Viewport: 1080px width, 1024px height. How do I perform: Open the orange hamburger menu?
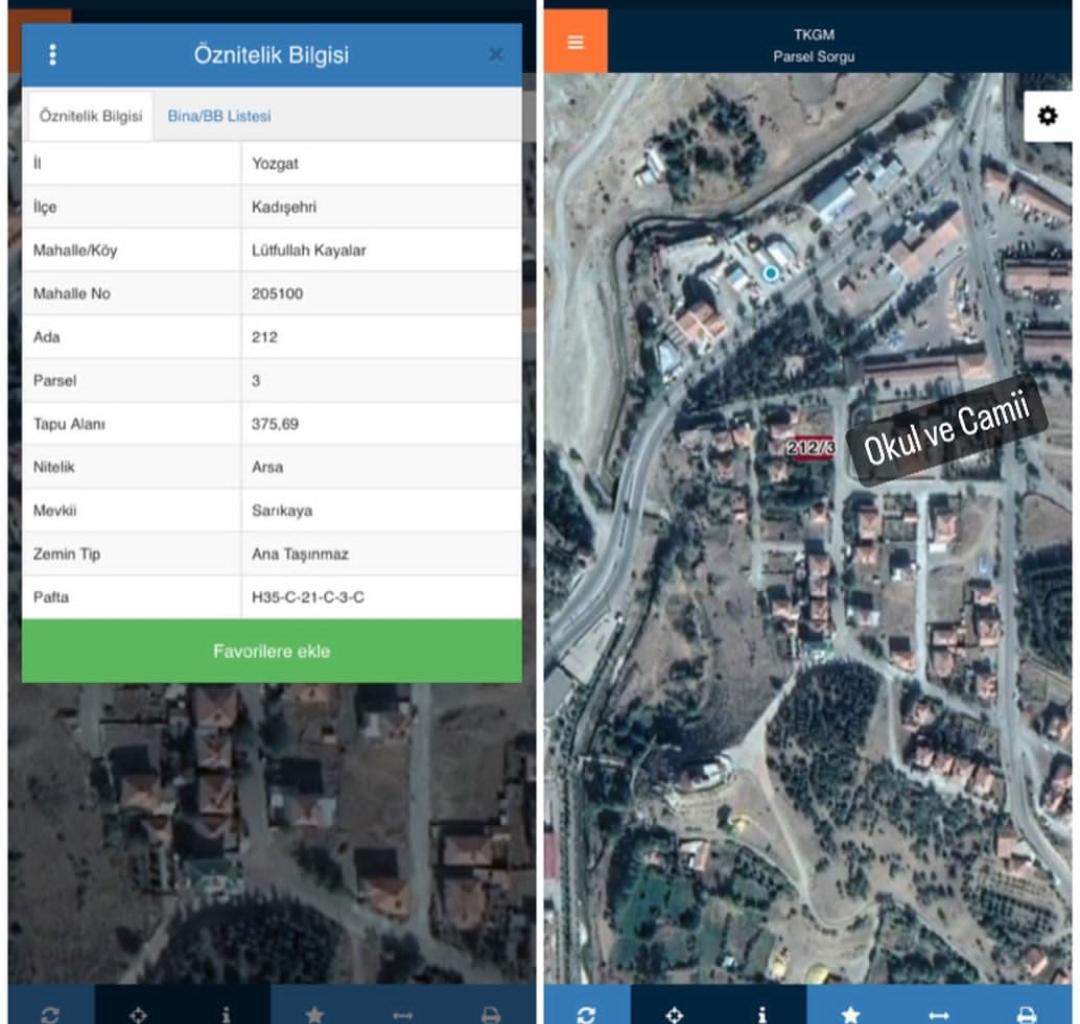coord(575,42)
